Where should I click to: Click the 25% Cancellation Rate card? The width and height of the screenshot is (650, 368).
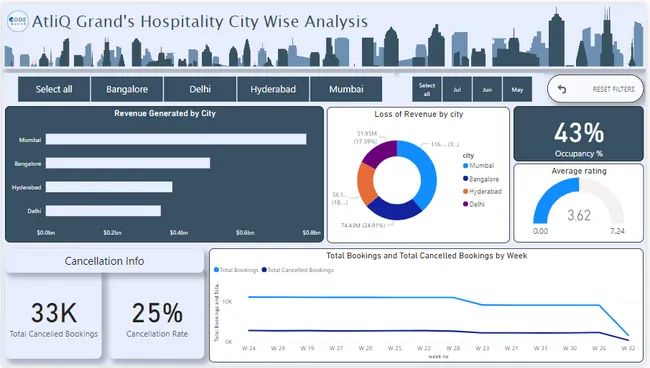[157, 318]
